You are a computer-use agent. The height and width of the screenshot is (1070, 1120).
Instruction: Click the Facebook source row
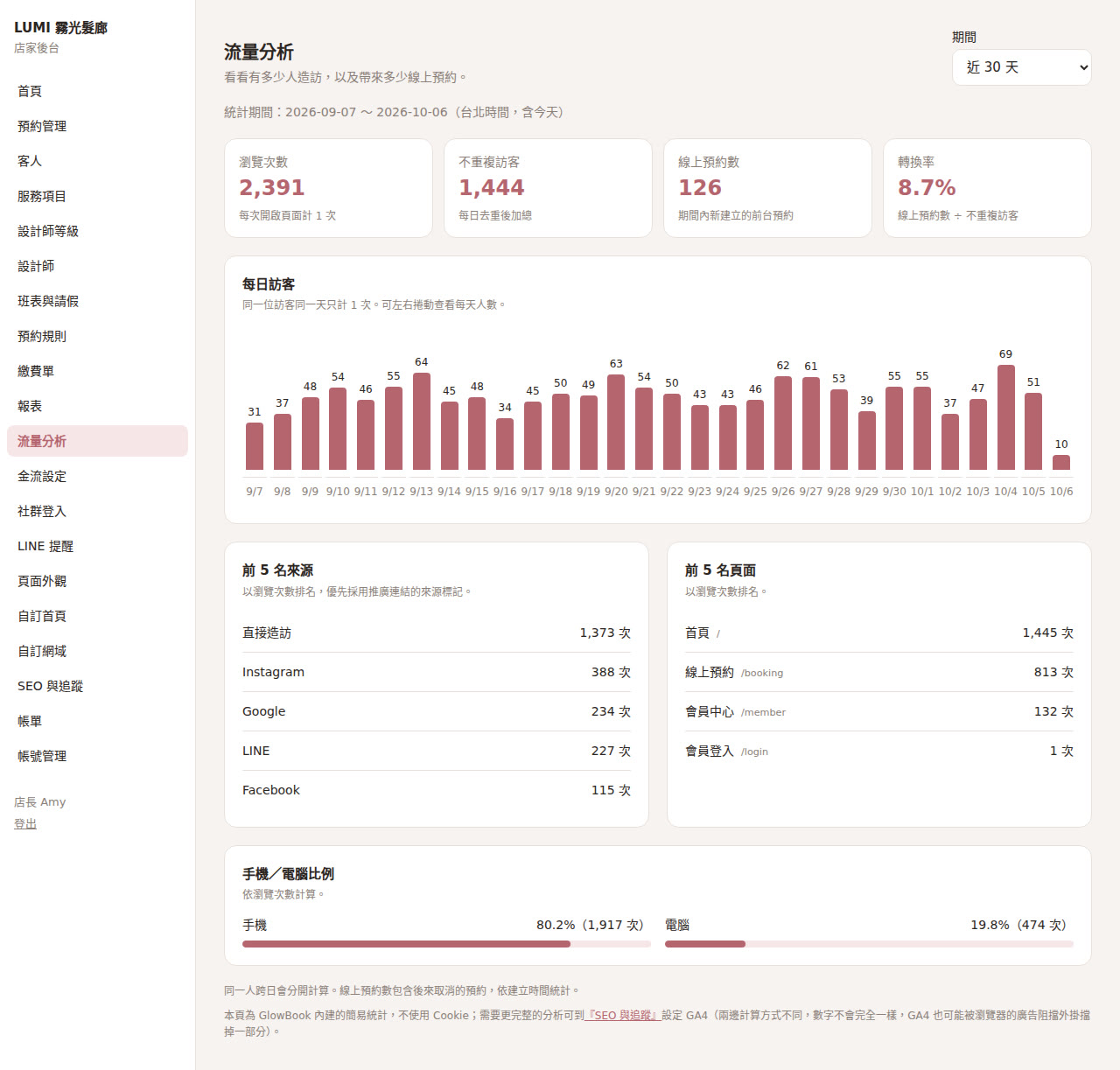pos(437,790)
